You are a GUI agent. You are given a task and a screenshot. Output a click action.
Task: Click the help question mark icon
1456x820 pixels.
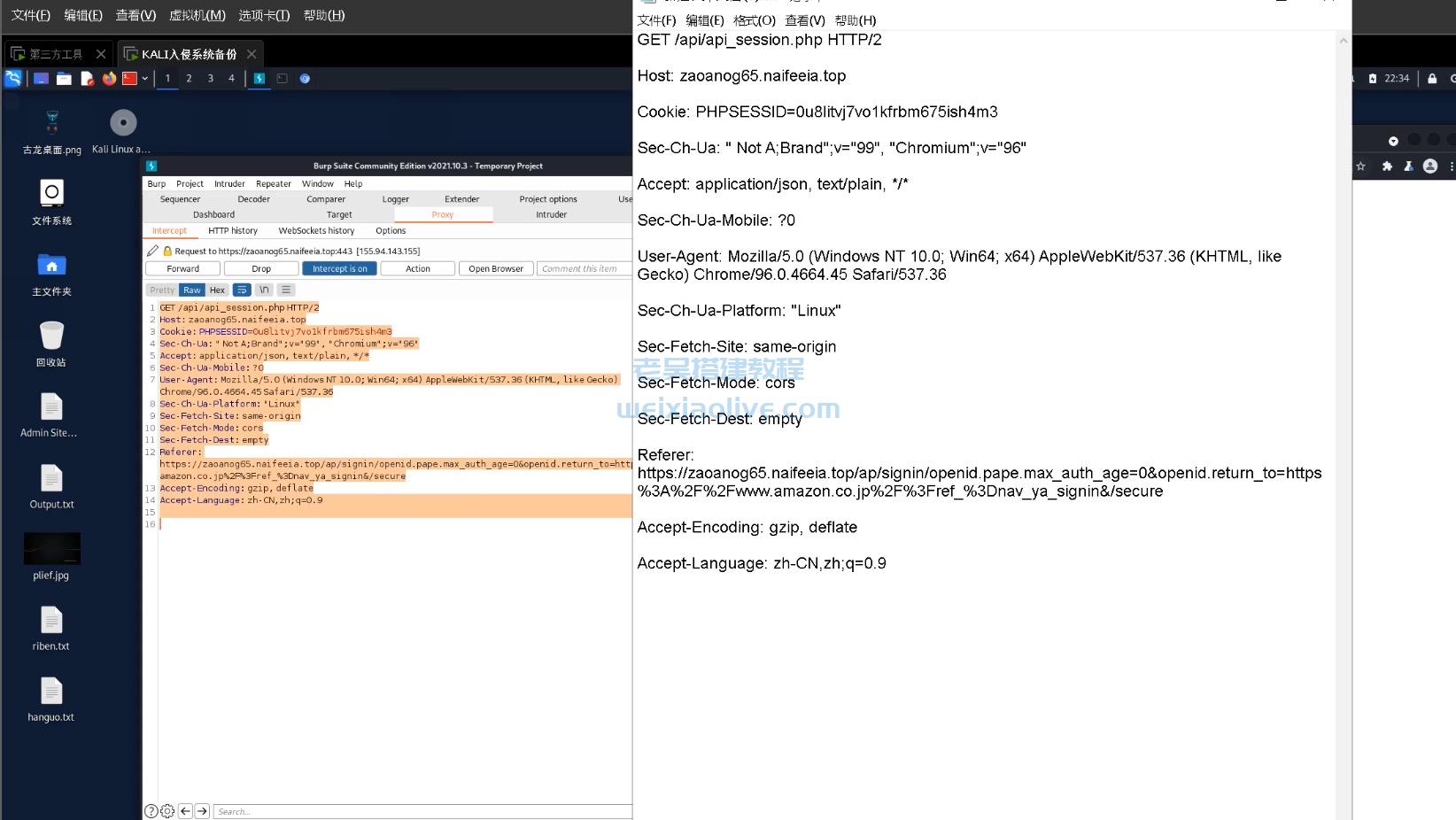click(x=151, y=811)
